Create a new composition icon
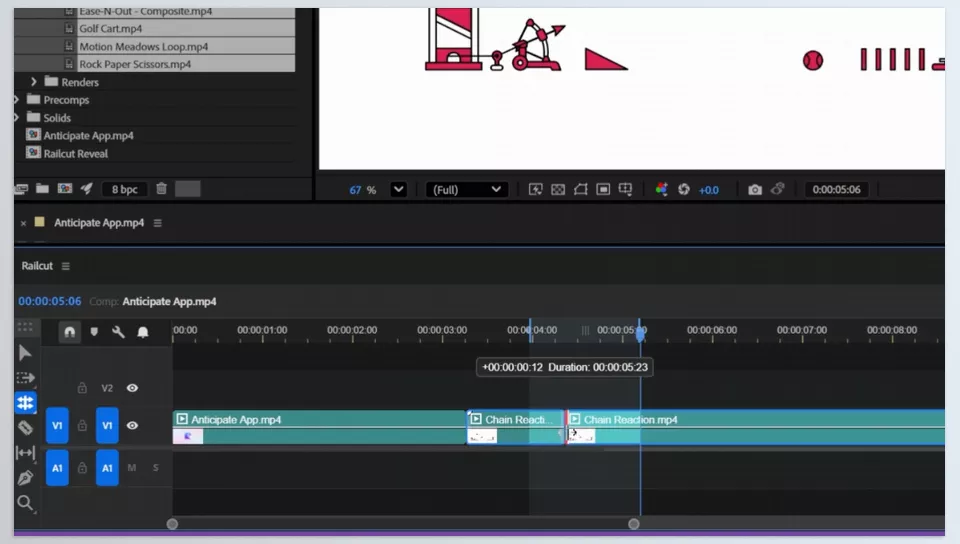The image size is (960, 544). [65, 188]
